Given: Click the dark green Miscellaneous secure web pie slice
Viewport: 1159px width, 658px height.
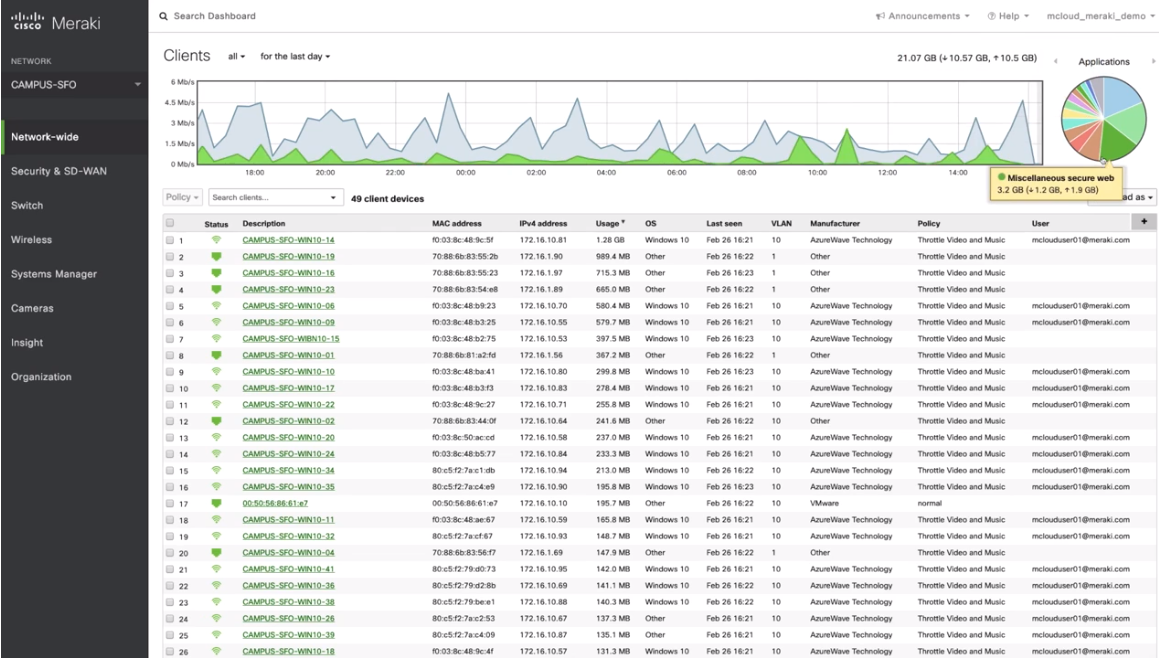Looking at the screenshot, I should (x=1117, y=140).
